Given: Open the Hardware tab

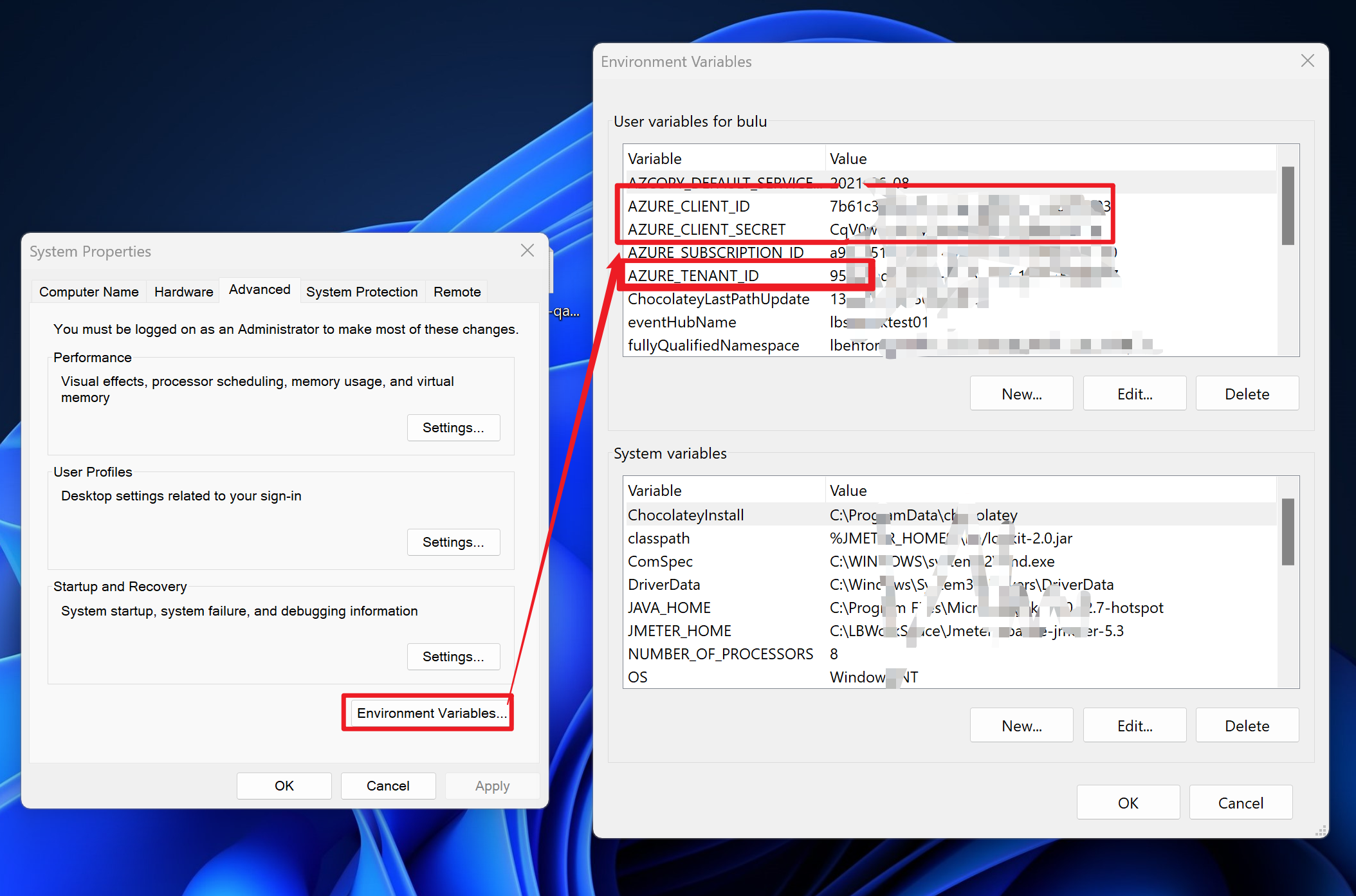Looking at the screenshot, I should 183,292.
